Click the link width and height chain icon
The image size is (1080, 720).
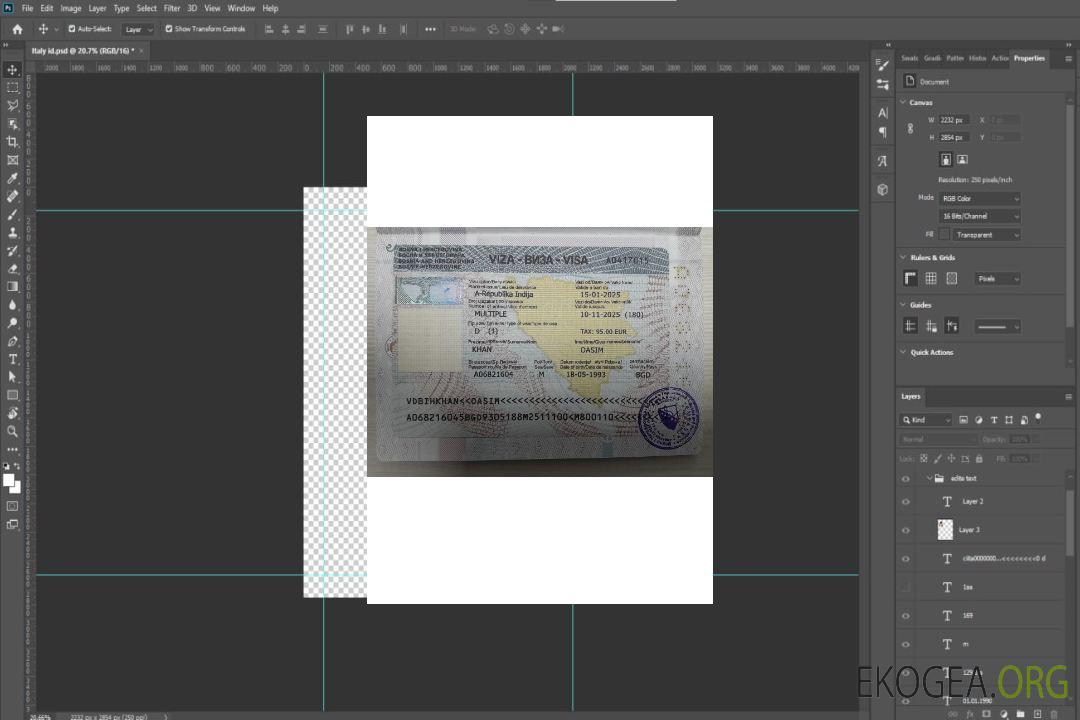pyautogui.click(x=910, y=129)
